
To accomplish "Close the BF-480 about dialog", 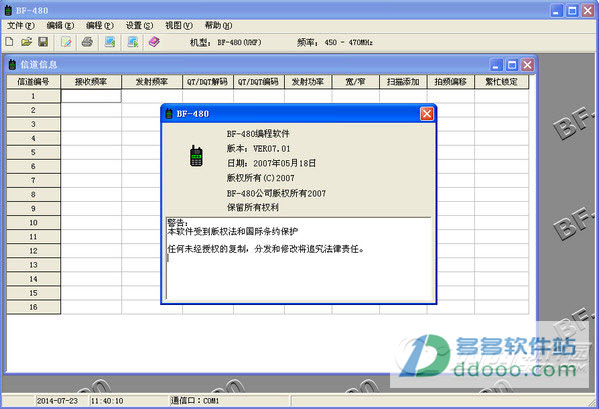I will [426, 114].
